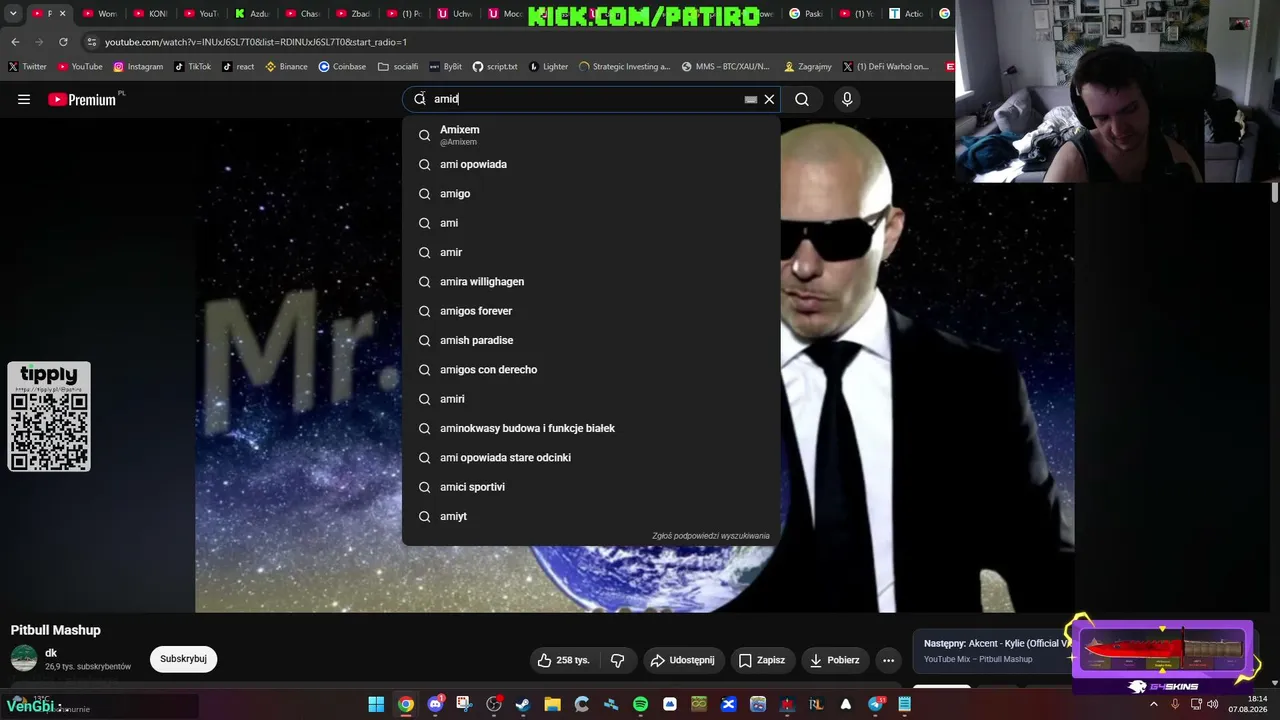The image size is (1280, 720).
Task: Open the socialfi bookmarks folder
Action: (x=398, y=67)
